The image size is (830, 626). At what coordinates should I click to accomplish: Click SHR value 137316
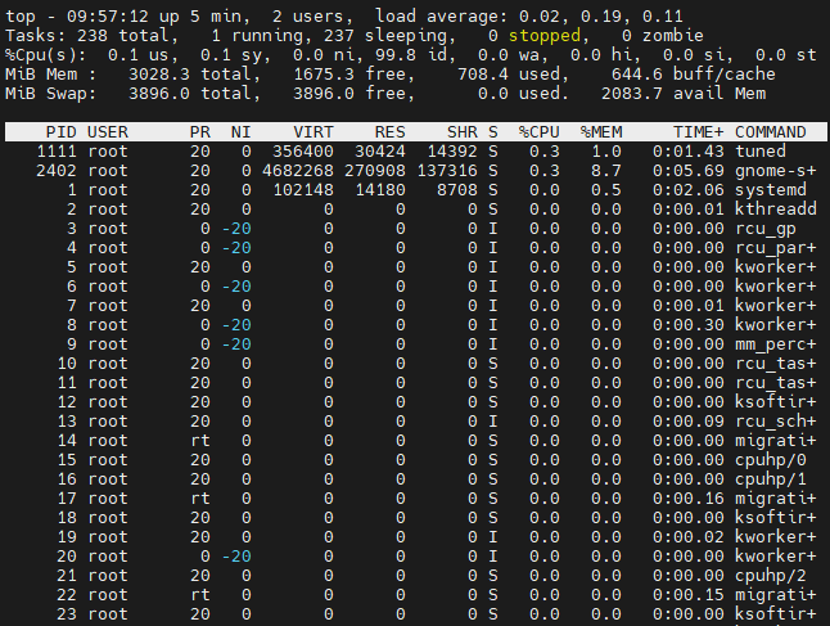pyautogui.click(x=447, y=170)
